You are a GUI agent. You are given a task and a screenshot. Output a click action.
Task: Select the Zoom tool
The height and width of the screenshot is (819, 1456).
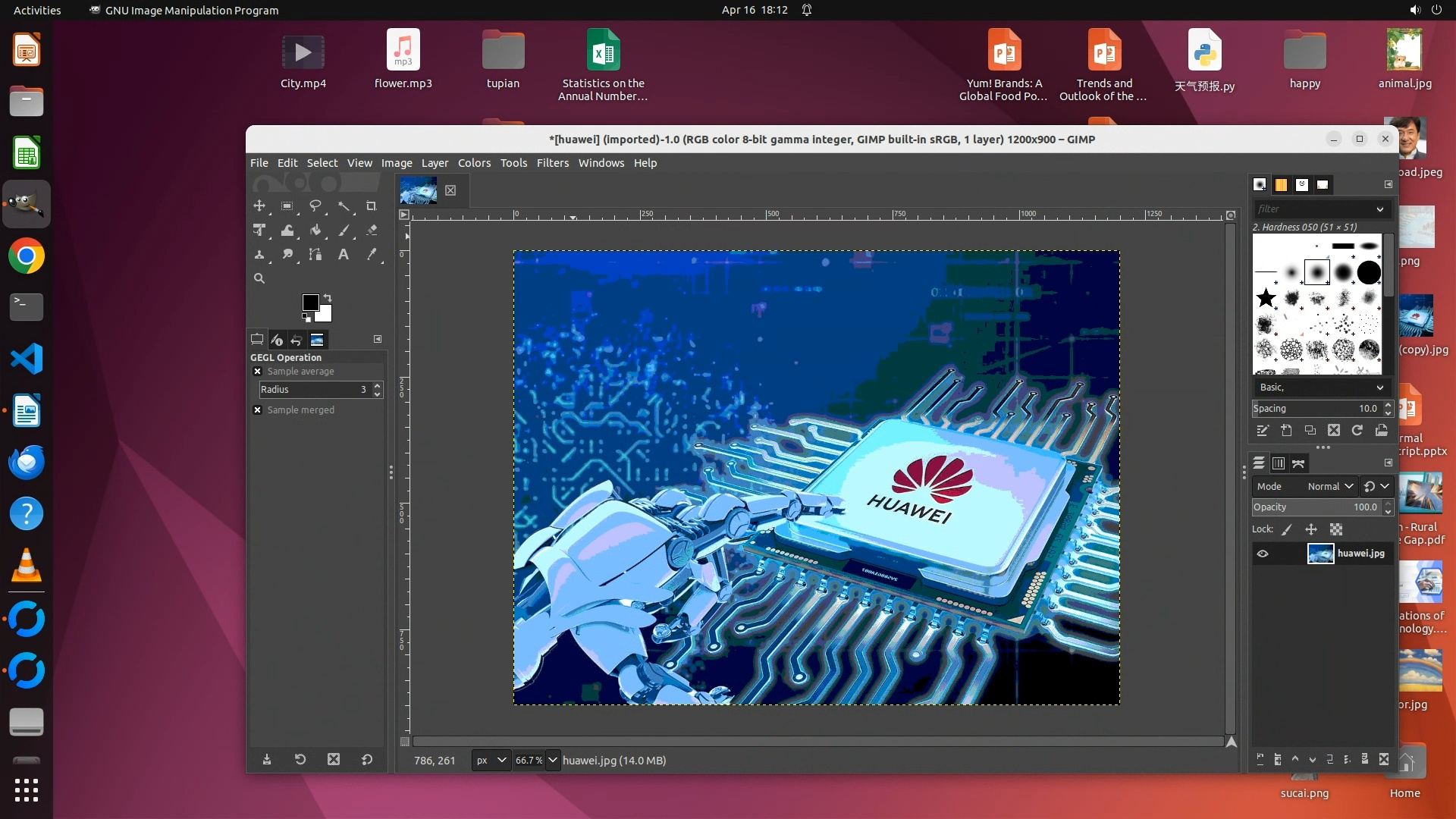259,278
